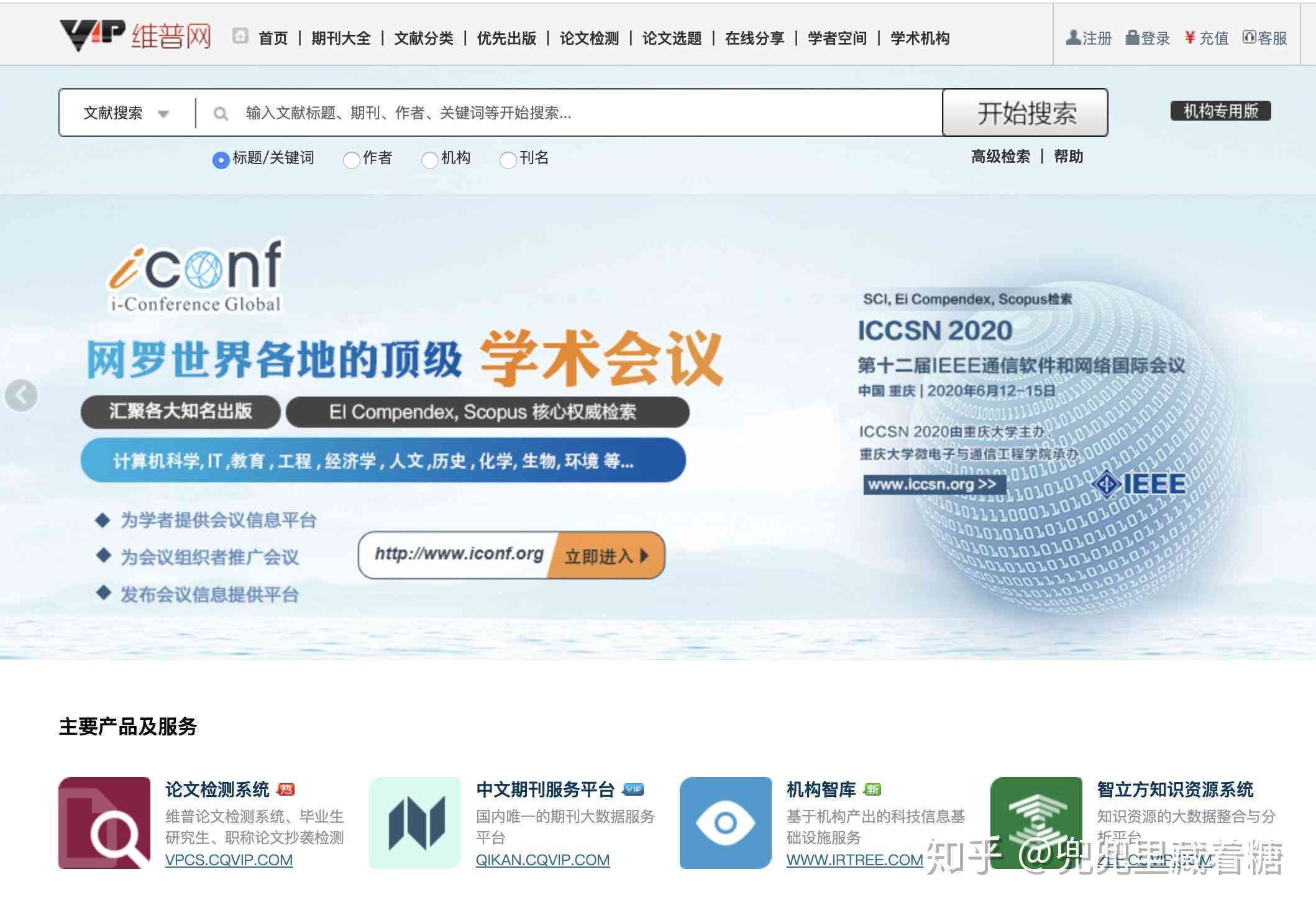Click the 主要产品及服务 heading
This screenshot has width=1316, height=910.
128,727
